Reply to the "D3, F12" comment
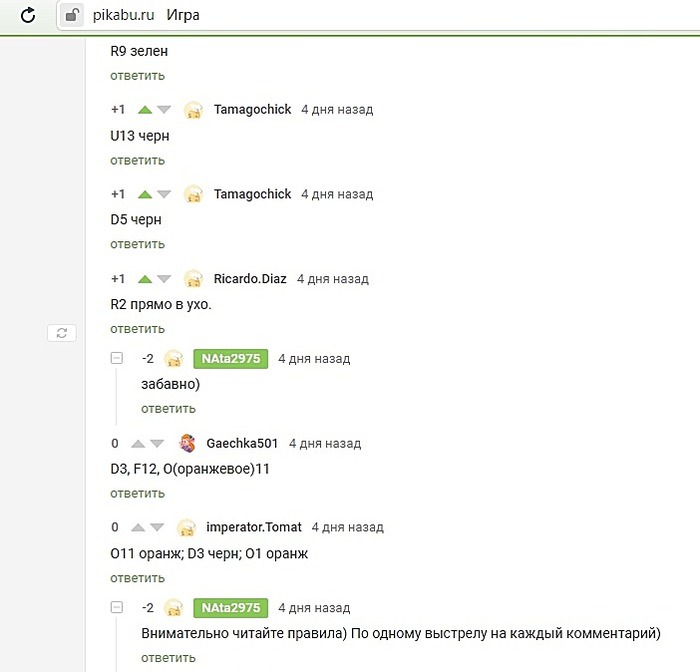Screen dimensions: 700x672 138,493
